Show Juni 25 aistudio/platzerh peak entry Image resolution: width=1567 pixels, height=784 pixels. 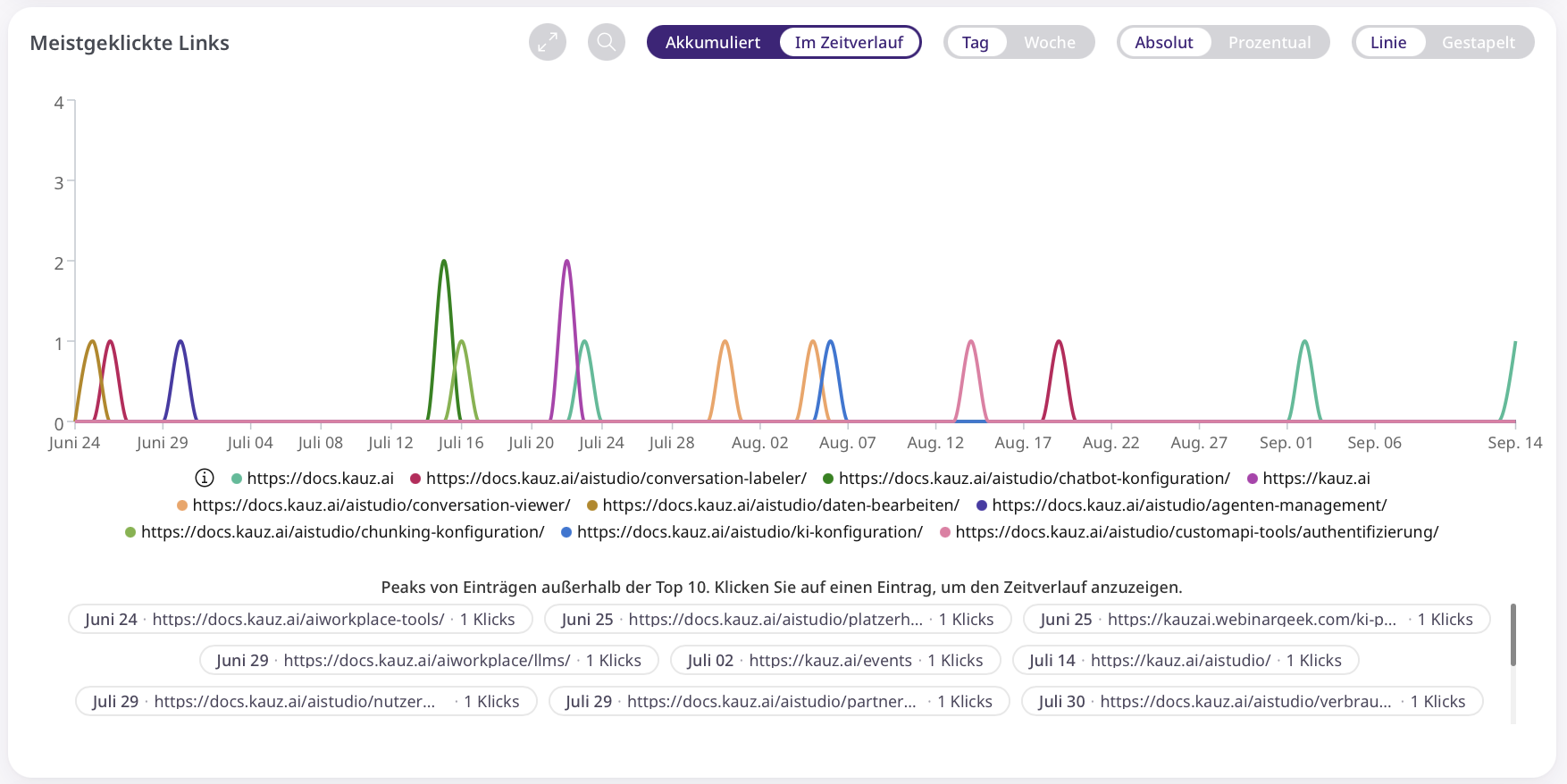(x=777, y=619)
